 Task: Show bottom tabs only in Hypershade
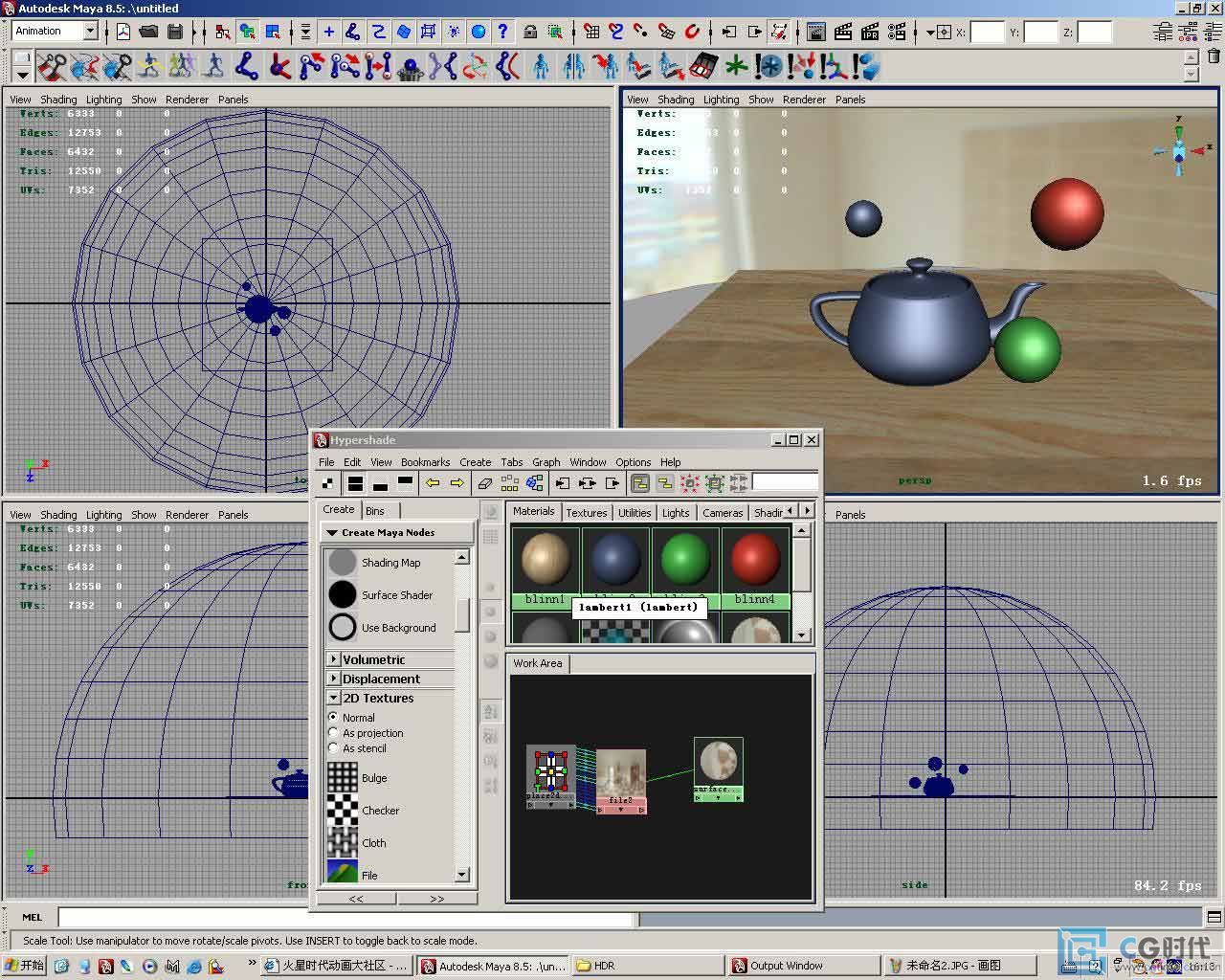click(380, 483)
